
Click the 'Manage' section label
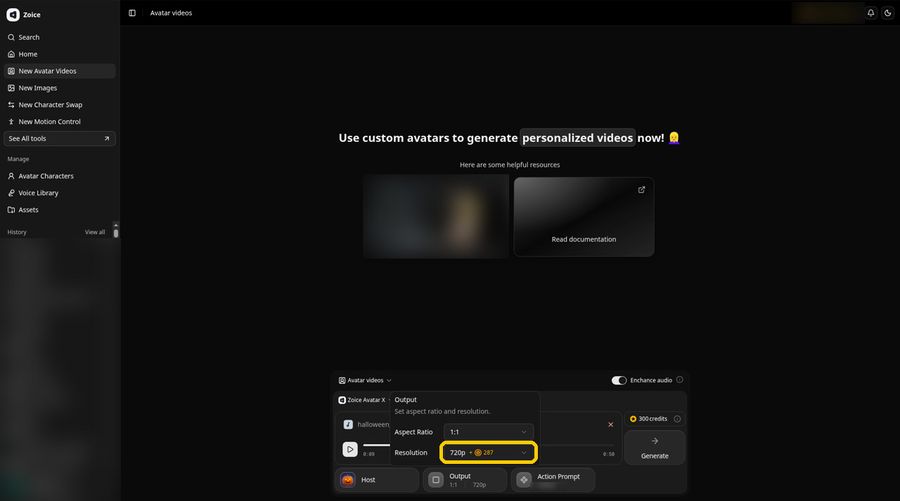[x=18, y=159]
